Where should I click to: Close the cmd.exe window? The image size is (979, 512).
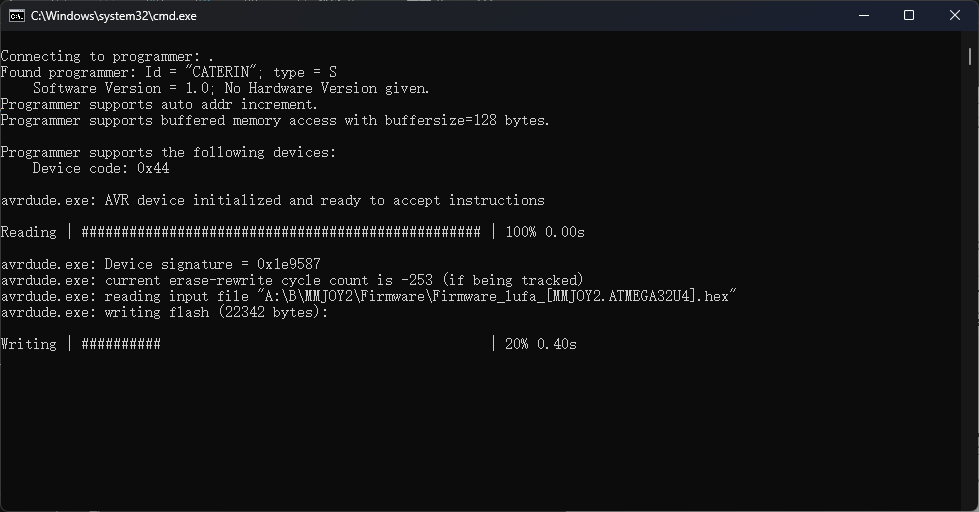click(x=955, y=16)
